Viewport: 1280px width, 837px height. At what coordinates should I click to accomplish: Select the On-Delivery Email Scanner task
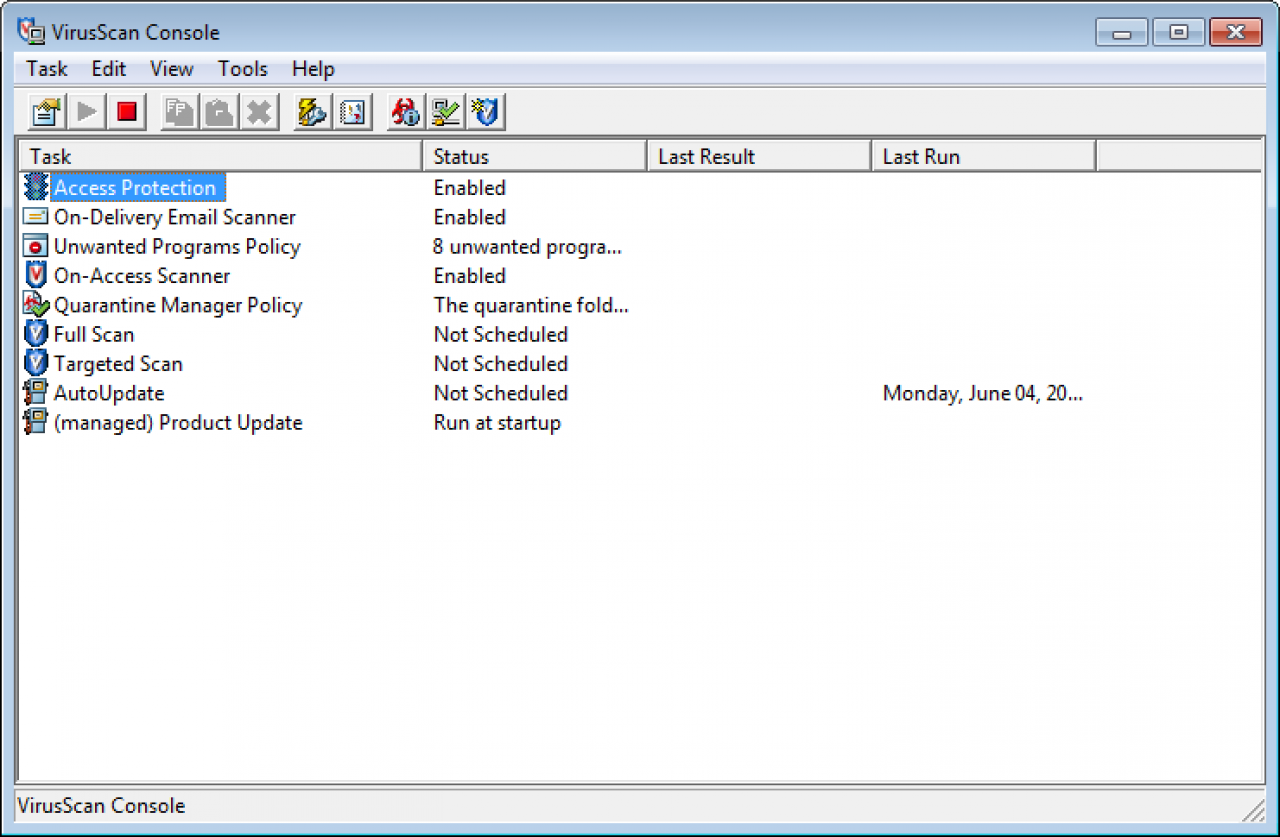[x=175, y=217]
